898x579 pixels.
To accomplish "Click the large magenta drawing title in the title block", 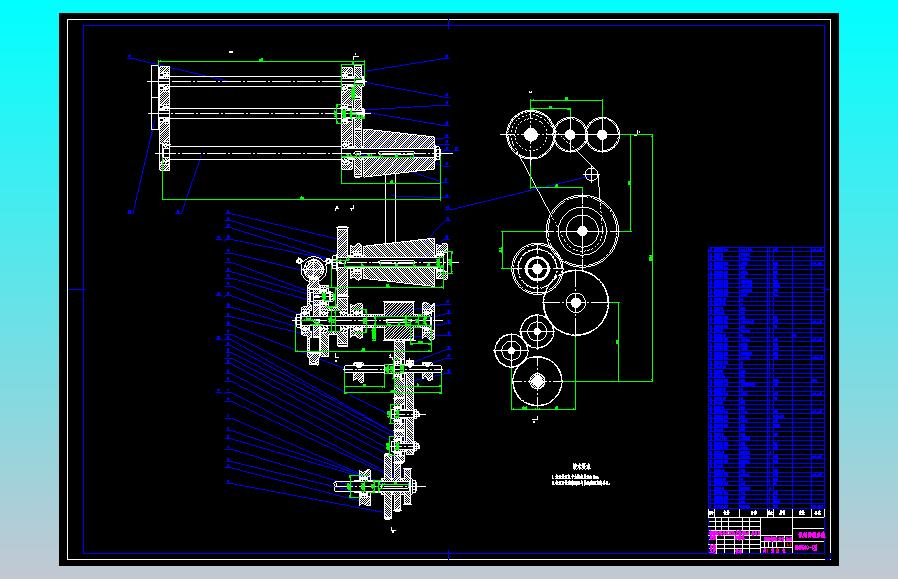I will (x=811, y=535).
